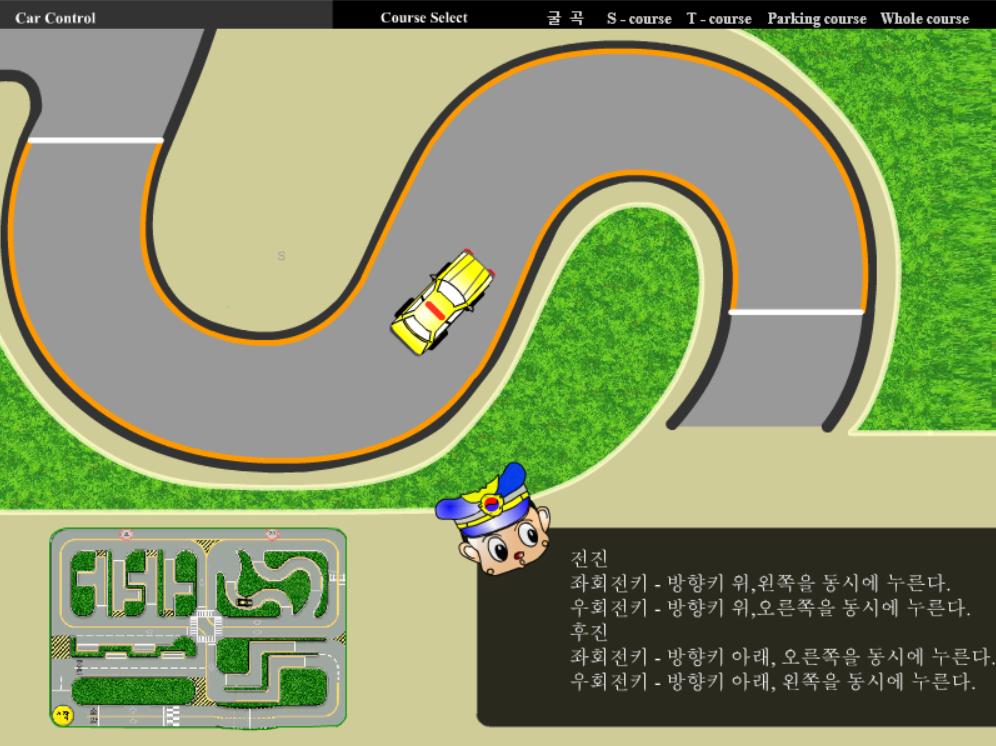Open the Car Control menu

55,17
